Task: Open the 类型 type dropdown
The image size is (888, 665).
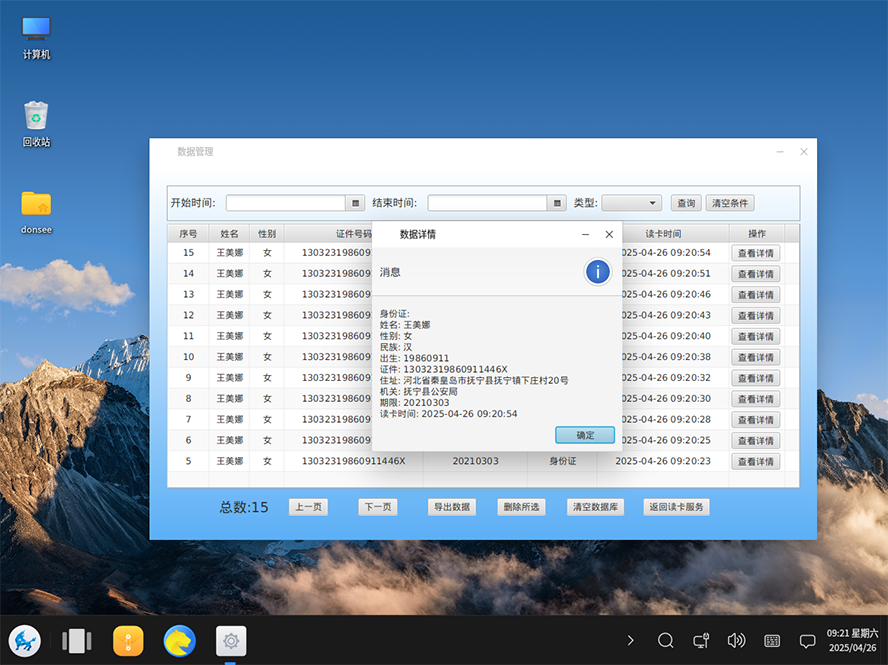Action: tap(631, 202)
